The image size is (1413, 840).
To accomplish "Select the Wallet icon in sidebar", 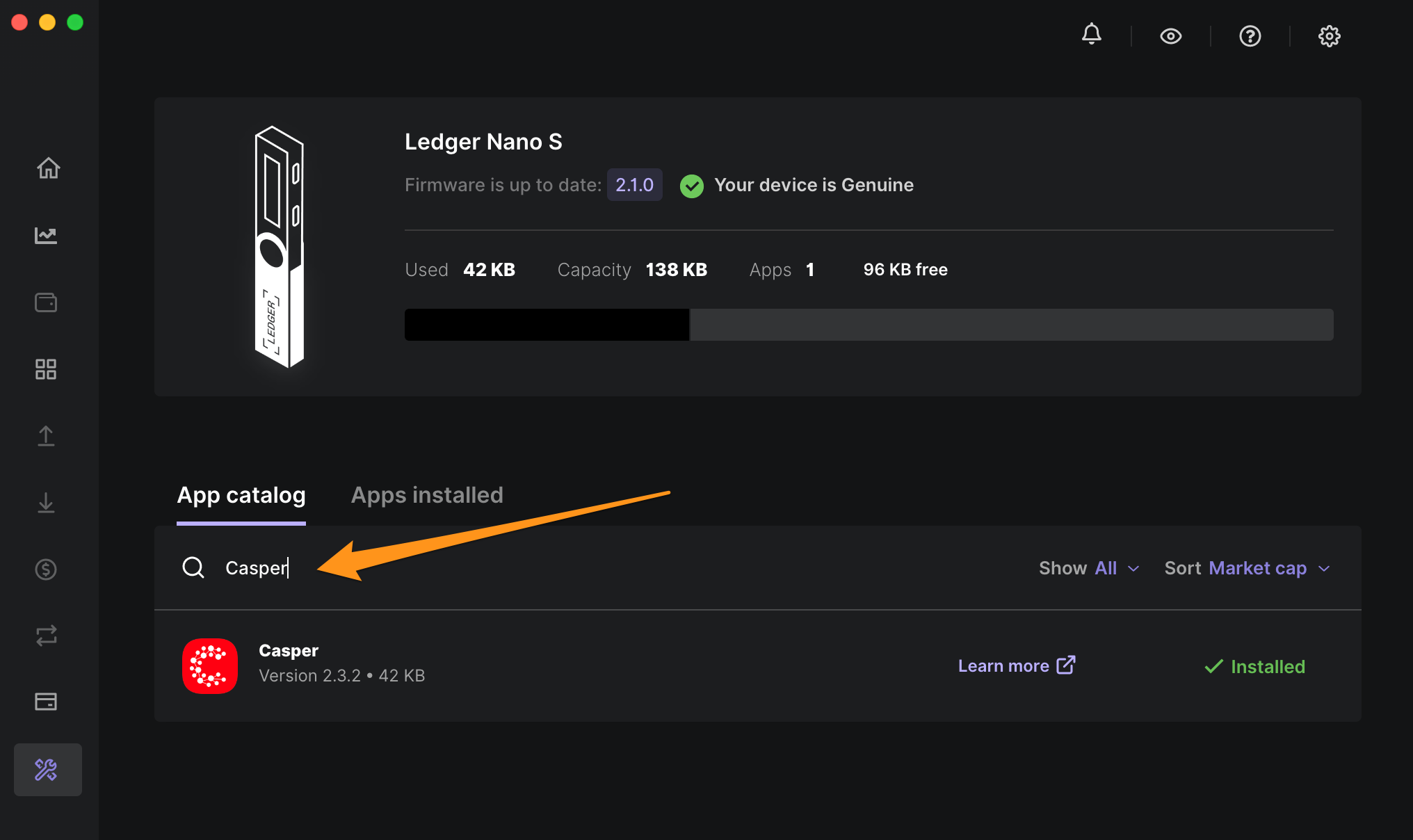I will [47, 302].
